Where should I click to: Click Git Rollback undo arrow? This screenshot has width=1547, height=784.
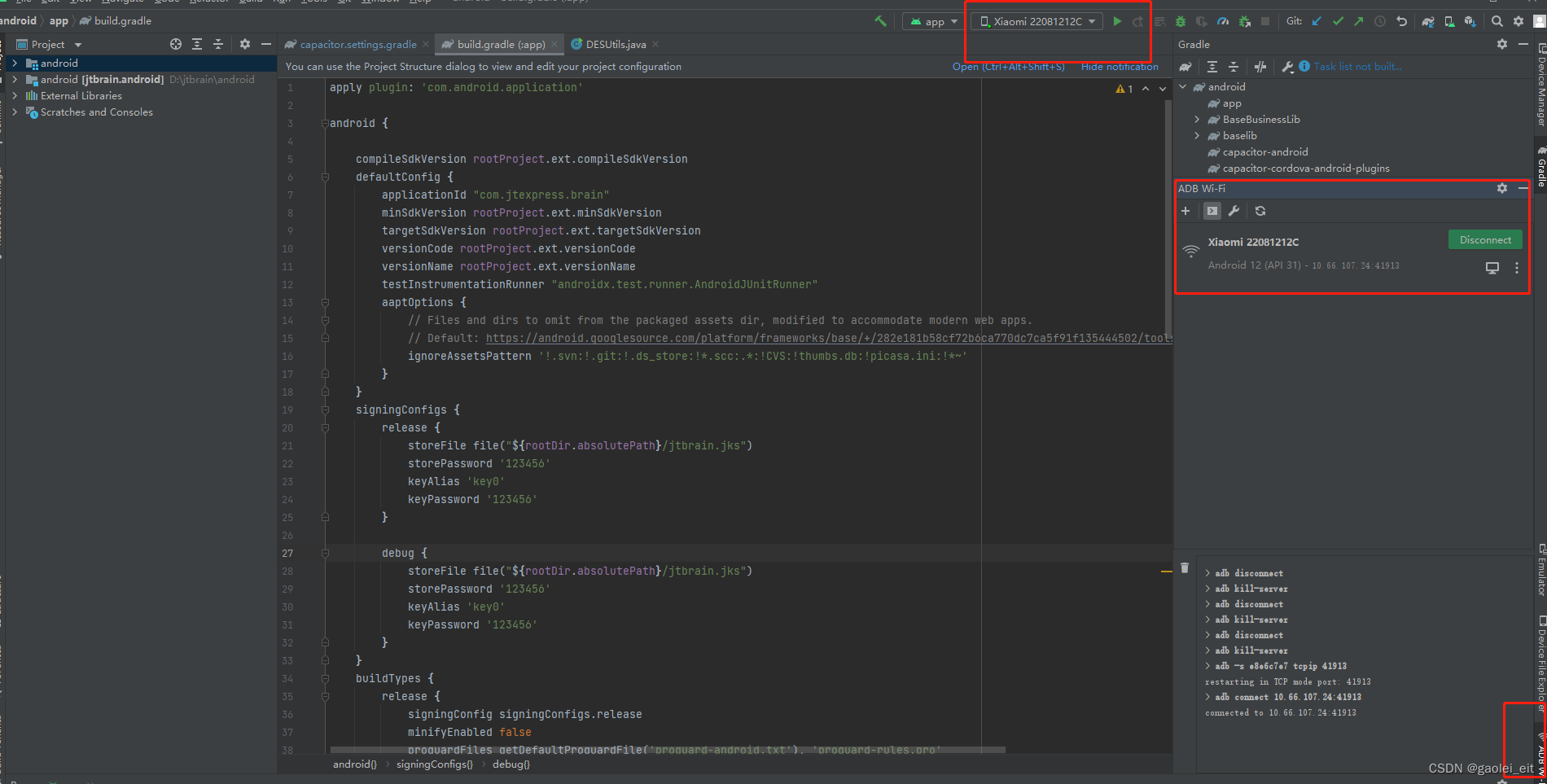pyautogui.click(x=1401, y=21)
